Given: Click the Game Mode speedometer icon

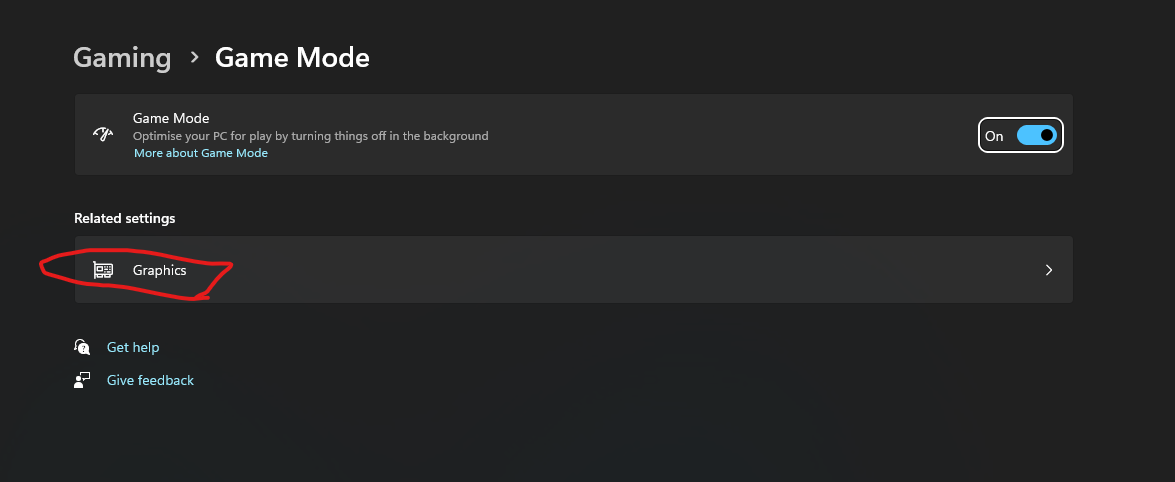Looking at the screenshot, I should [x=102, y=135].
